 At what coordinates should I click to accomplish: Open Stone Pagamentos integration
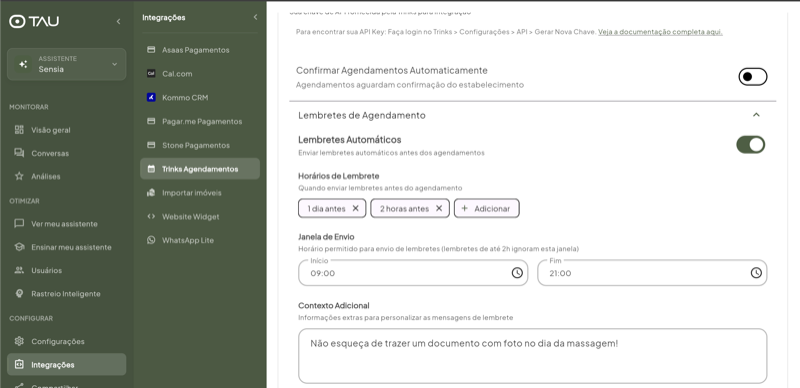tap(196, 146)
